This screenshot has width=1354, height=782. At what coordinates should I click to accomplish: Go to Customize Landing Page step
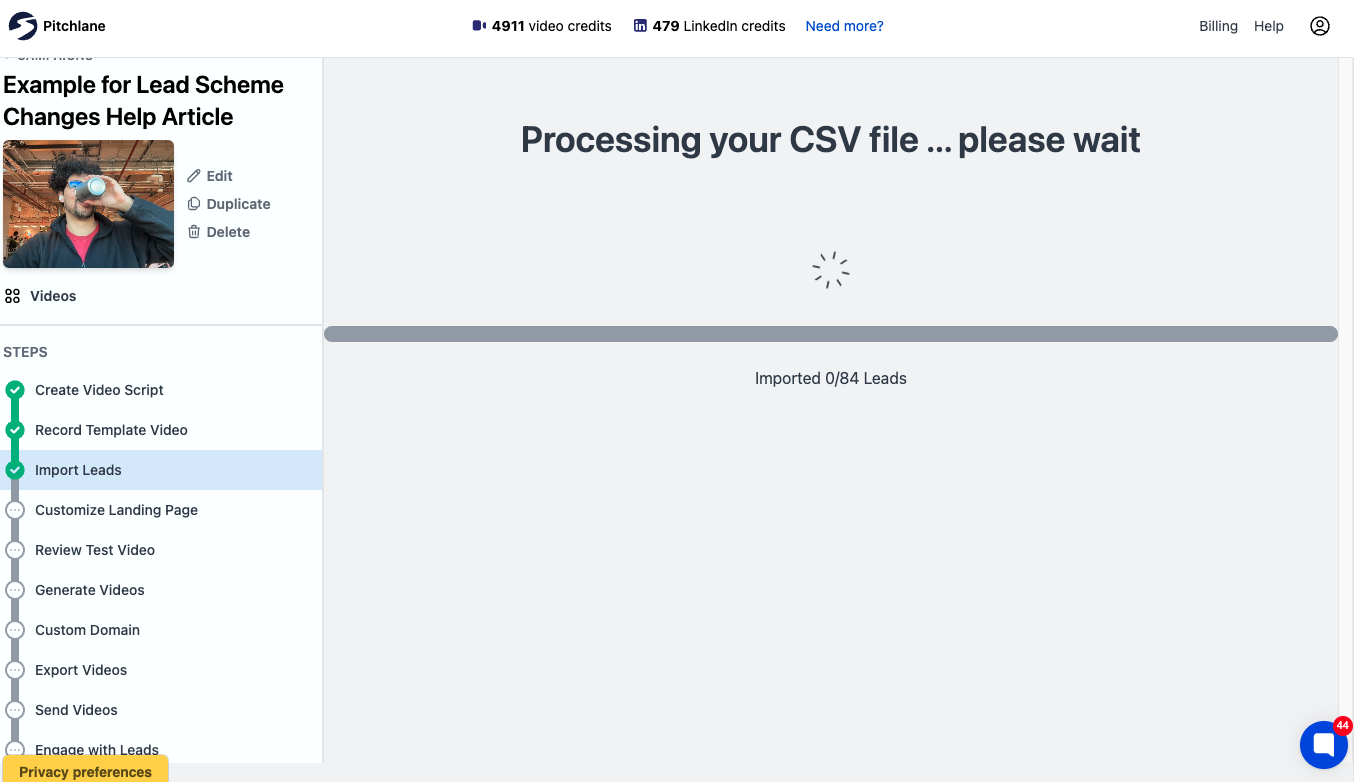[116, 510]
